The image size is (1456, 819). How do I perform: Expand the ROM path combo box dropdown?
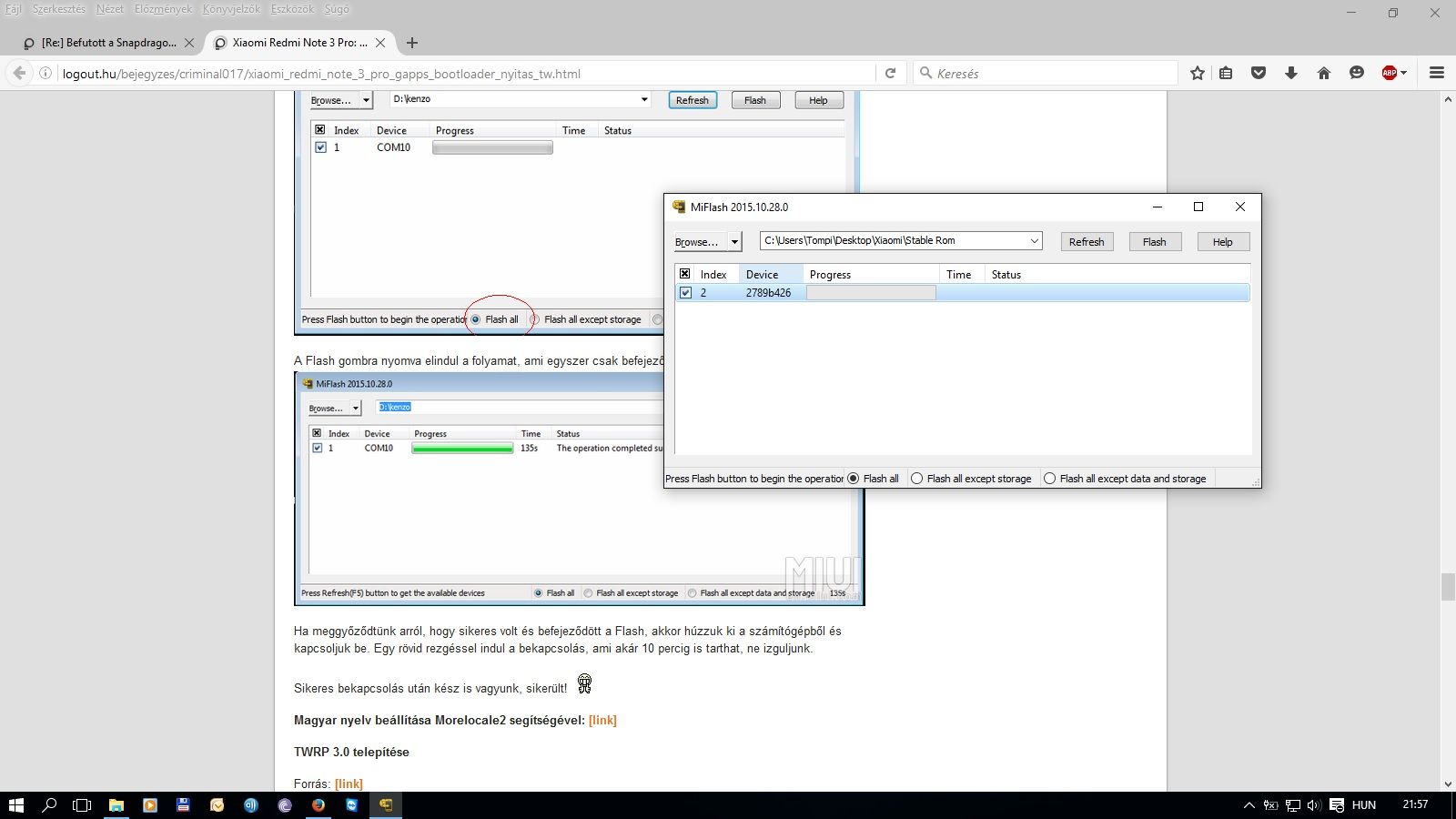1034,241
